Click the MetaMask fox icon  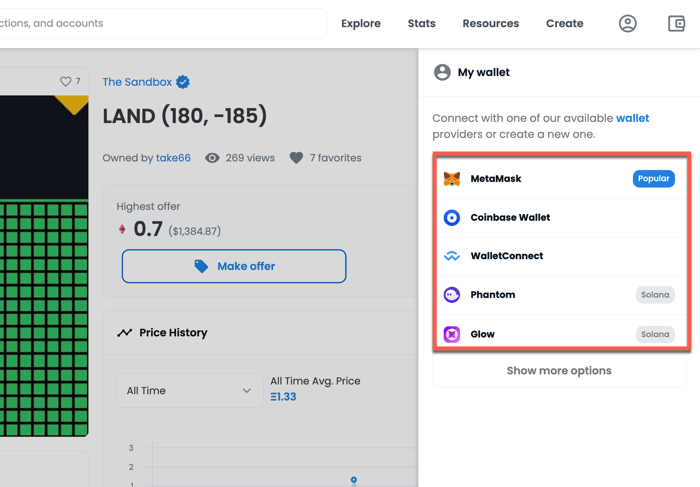452,179
